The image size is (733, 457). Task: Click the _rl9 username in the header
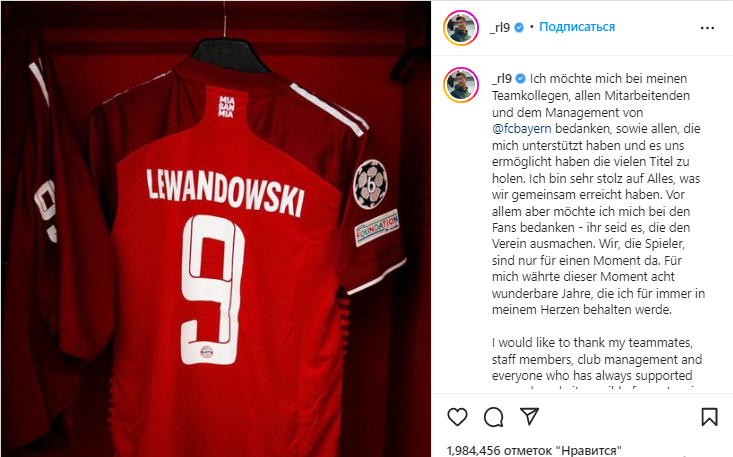(500, 28)
